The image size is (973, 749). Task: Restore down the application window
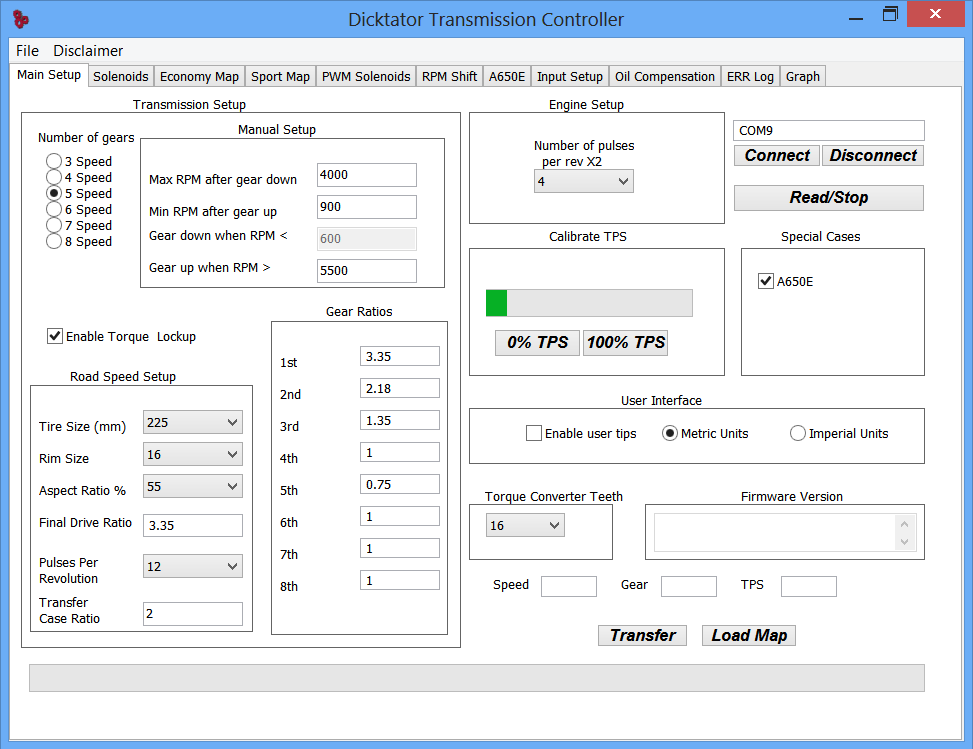click(890, 14)
